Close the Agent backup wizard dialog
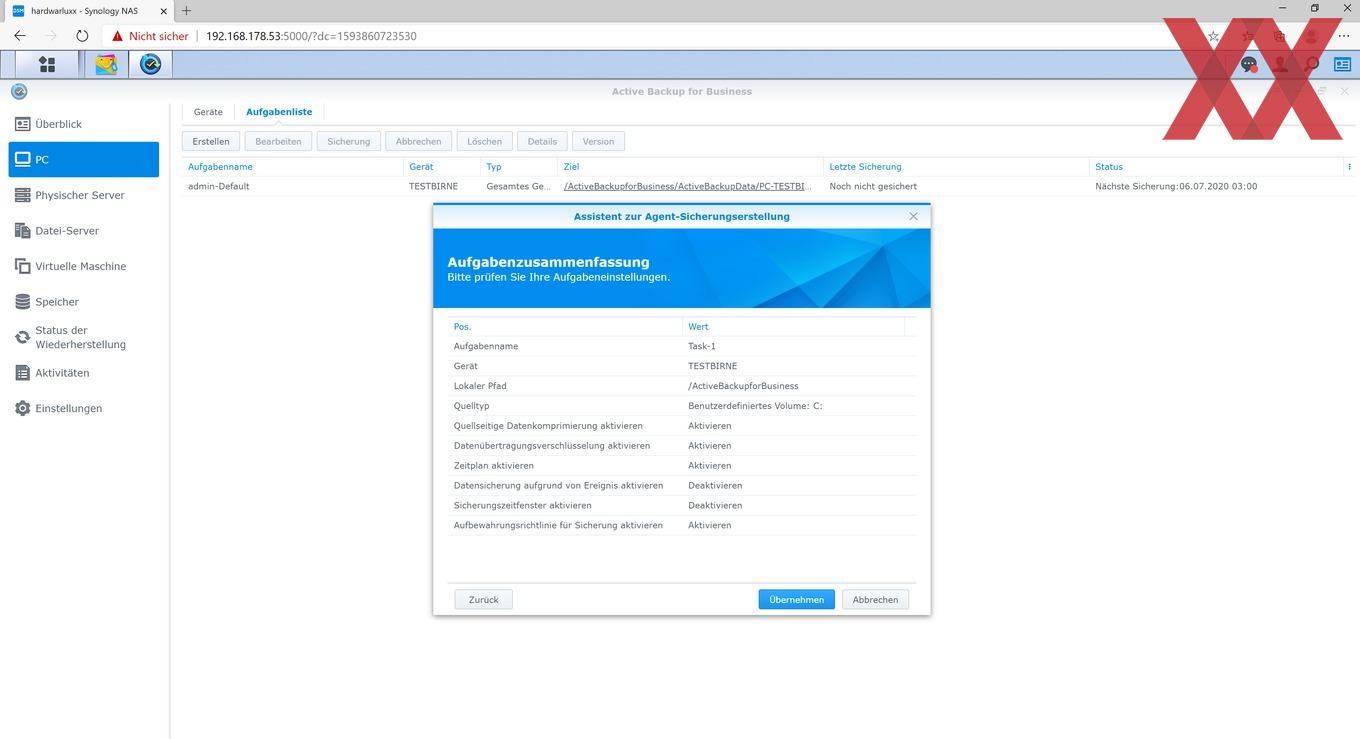Image resolution: width=1360 pixels, height=739 pixels. (913, 216)
